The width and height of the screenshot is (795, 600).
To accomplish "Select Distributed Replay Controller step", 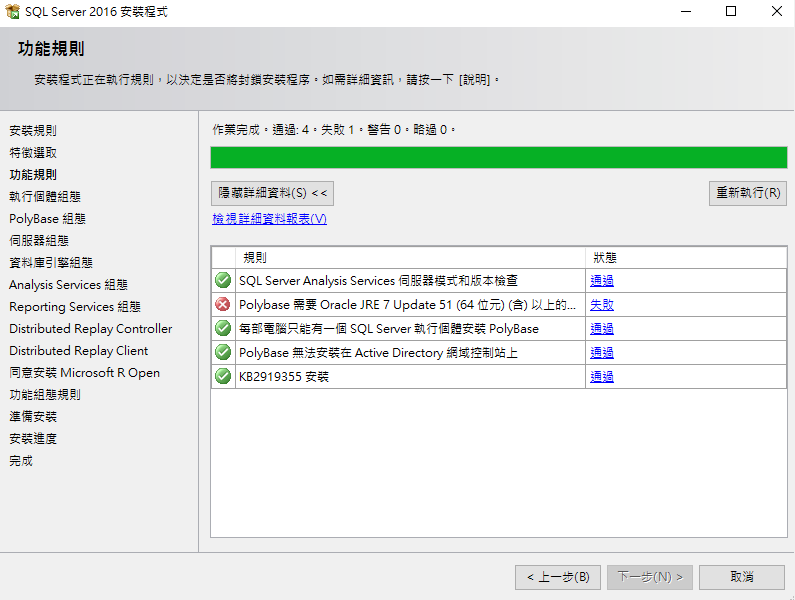I will (91, 329).
